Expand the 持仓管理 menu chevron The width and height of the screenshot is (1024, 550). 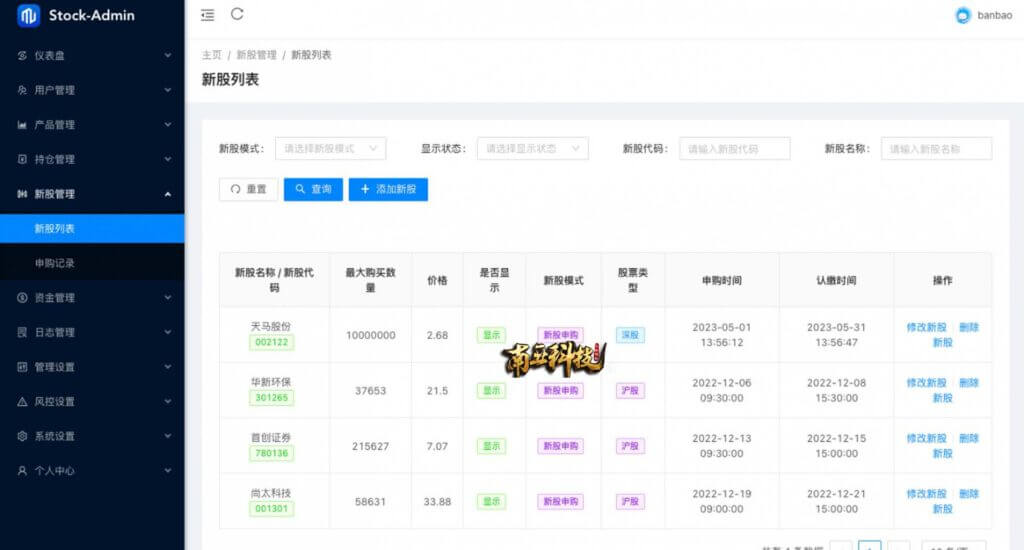(x=168, y=159)
